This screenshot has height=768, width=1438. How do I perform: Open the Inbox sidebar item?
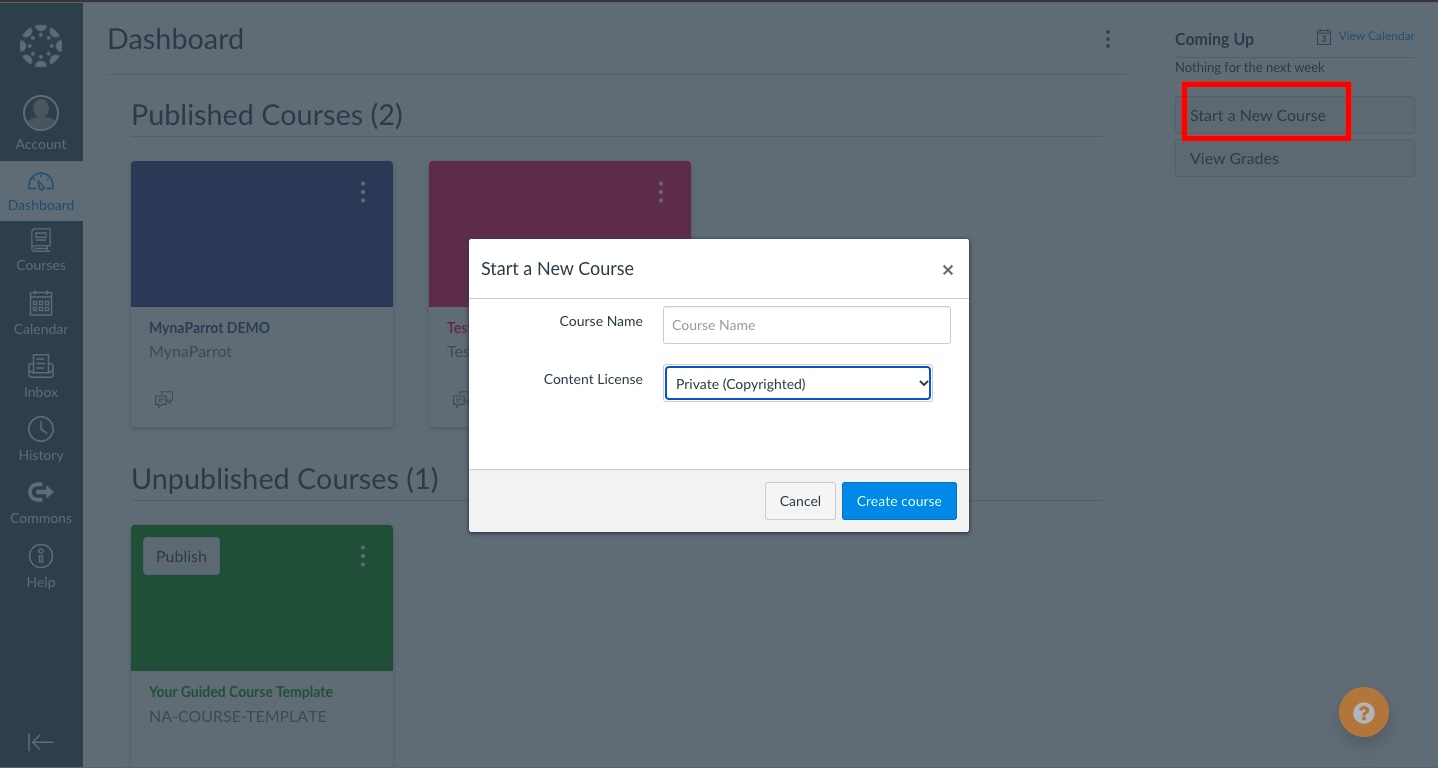(41, 377)
